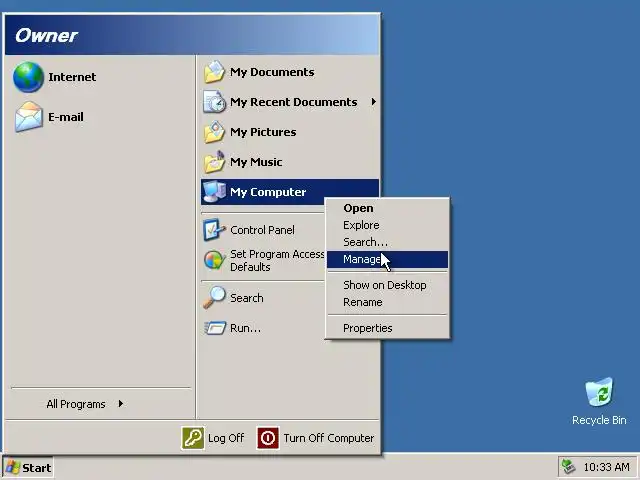Open the Recycle Bin on the desktop

click(x=599, y=392)
